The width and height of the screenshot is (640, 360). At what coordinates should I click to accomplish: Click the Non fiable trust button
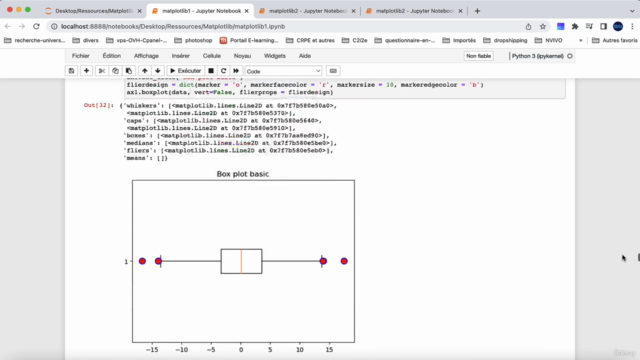tap(478, 56)
